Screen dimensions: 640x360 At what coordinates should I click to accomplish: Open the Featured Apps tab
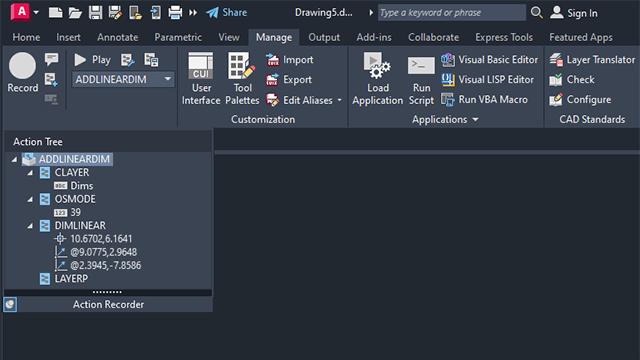pyautogui.click(x=581, y=37)
